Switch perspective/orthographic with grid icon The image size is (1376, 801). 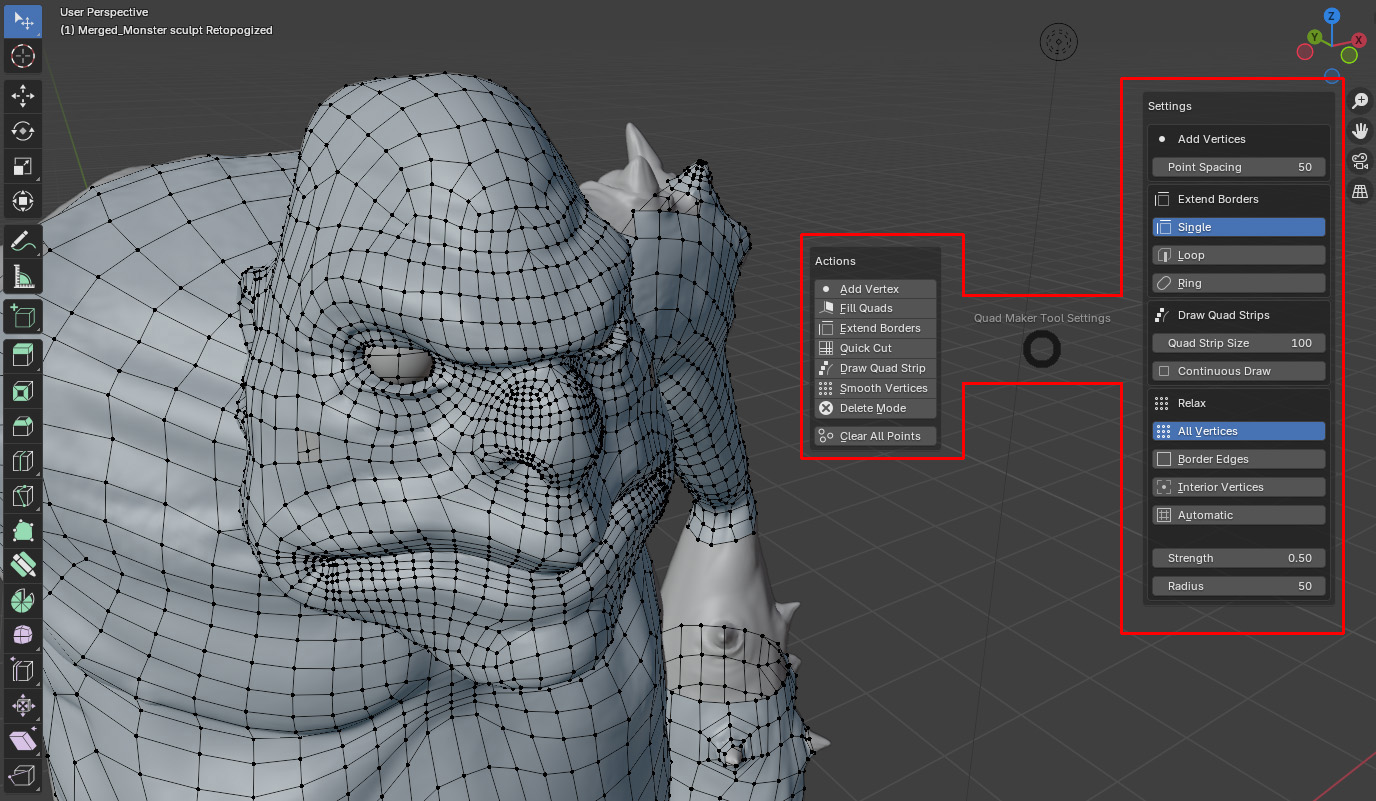[1360, 191]
